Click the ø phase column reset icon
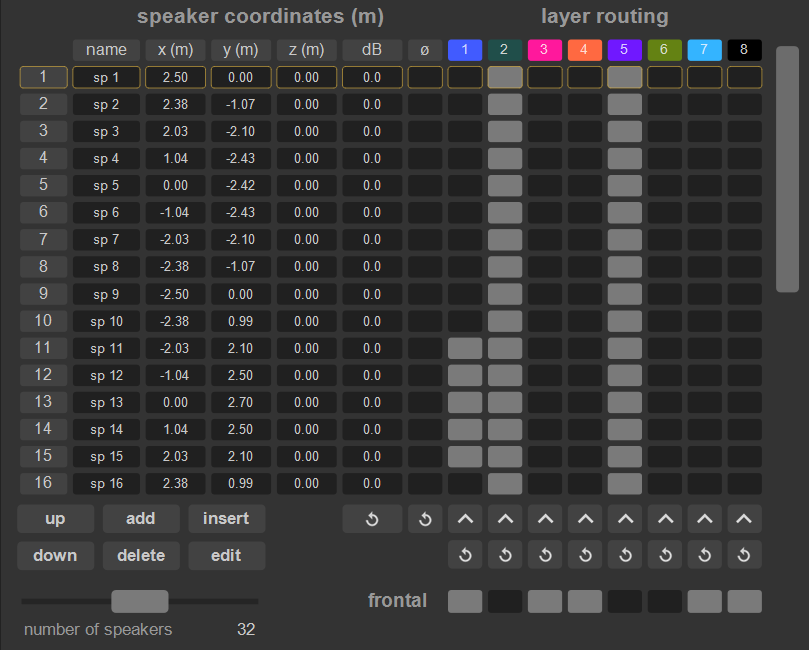 click(x=425, y=518)
